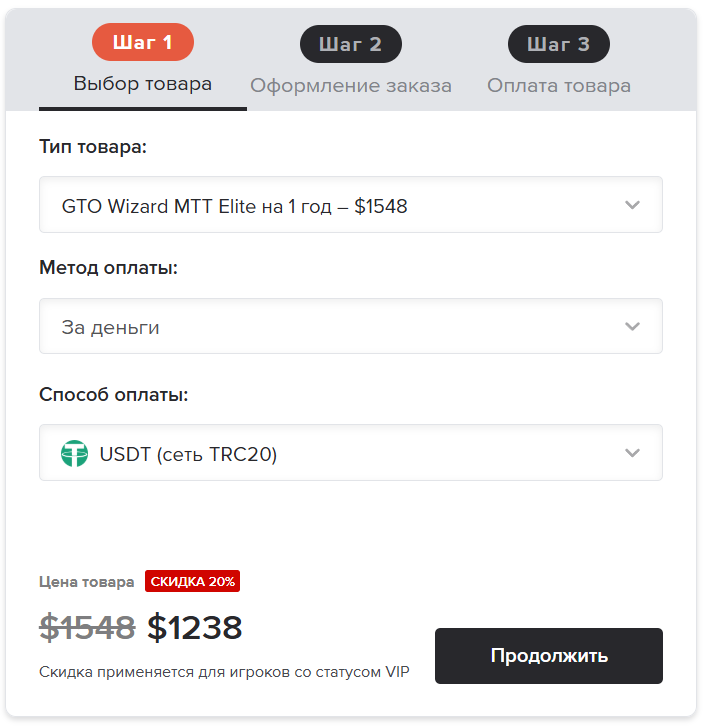Click the VIP discount note text
Image resolution: width=706 pixels, height=727 pixels.
pyautogui.click(x=224, y=671)
